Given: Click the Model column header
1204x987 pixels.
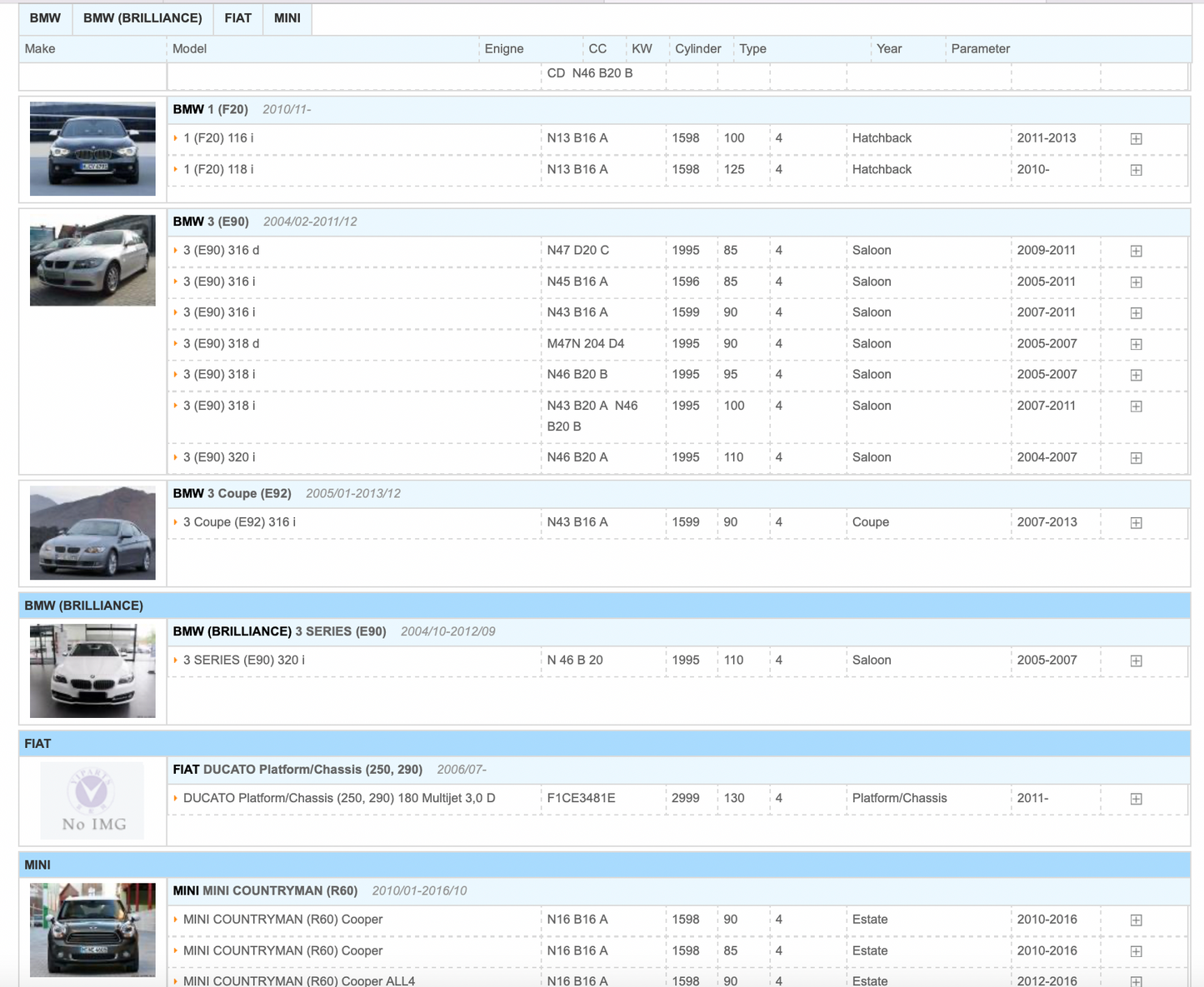Looking at the screenshot, I should pyautogui.click(x=189, y=49).
